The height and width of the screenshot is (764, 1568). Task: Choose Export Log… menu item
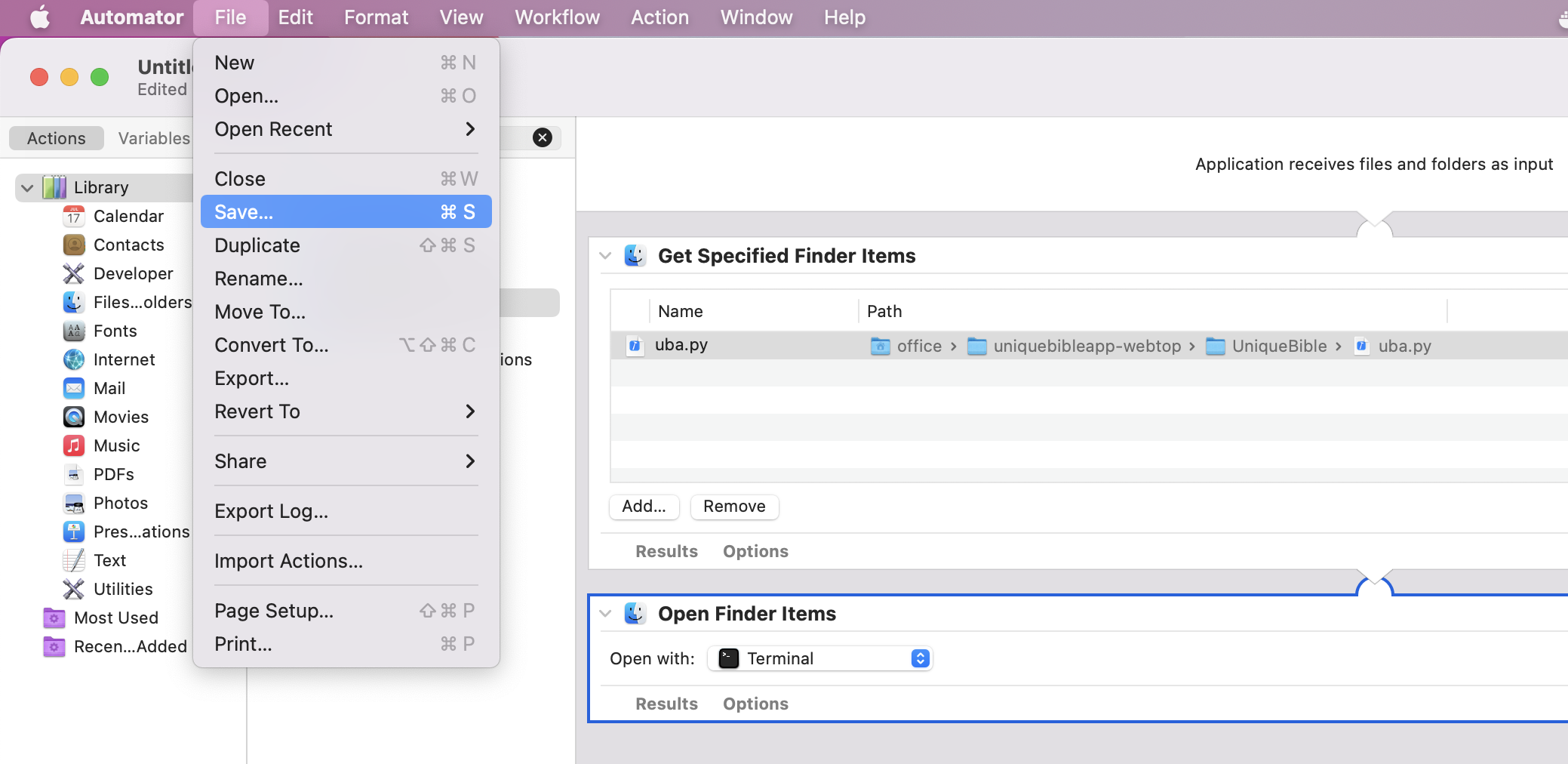pyautogui.click(x=346, y=511)
